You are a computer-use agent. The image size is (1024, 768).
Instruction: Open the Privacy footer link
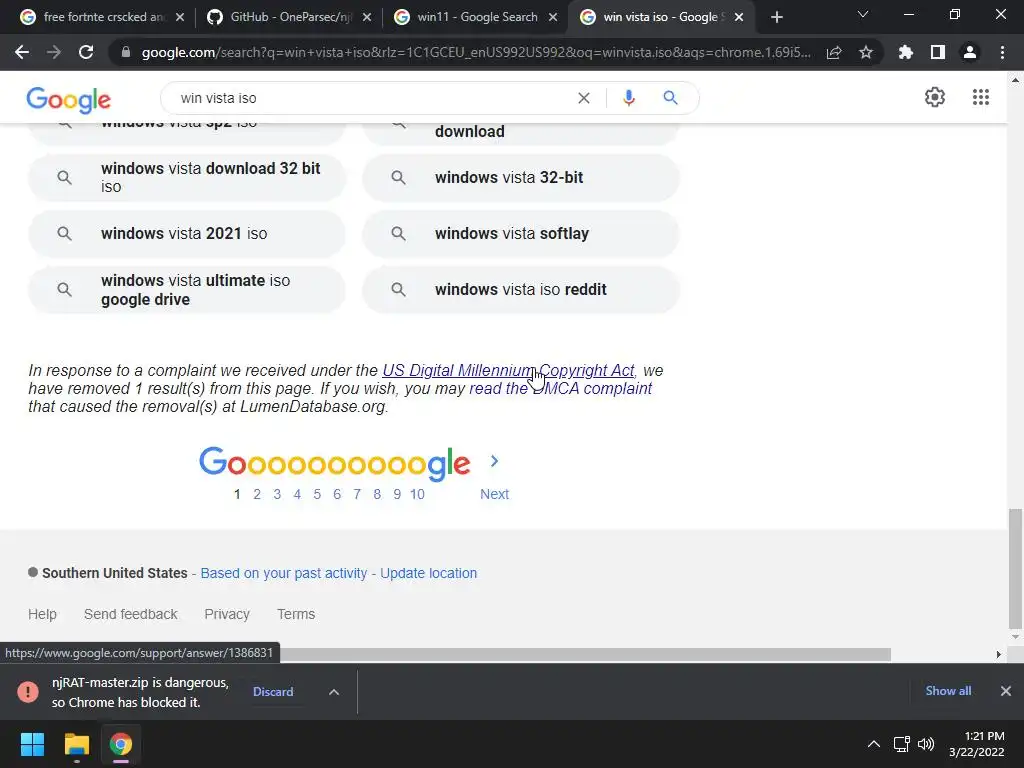(x=227, y=614)
